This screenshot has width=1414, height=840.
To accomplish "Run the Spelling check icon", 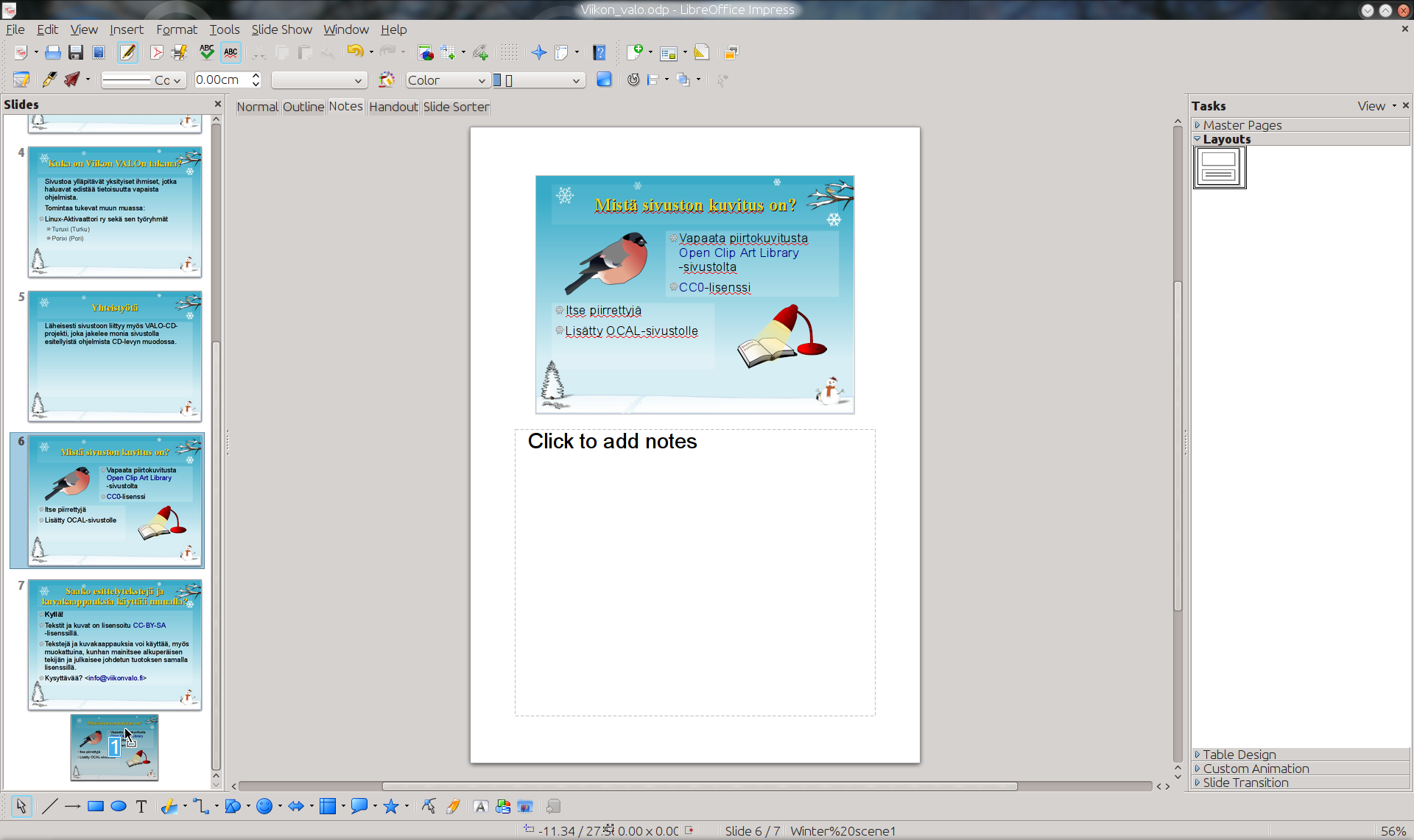I will 207,52.
